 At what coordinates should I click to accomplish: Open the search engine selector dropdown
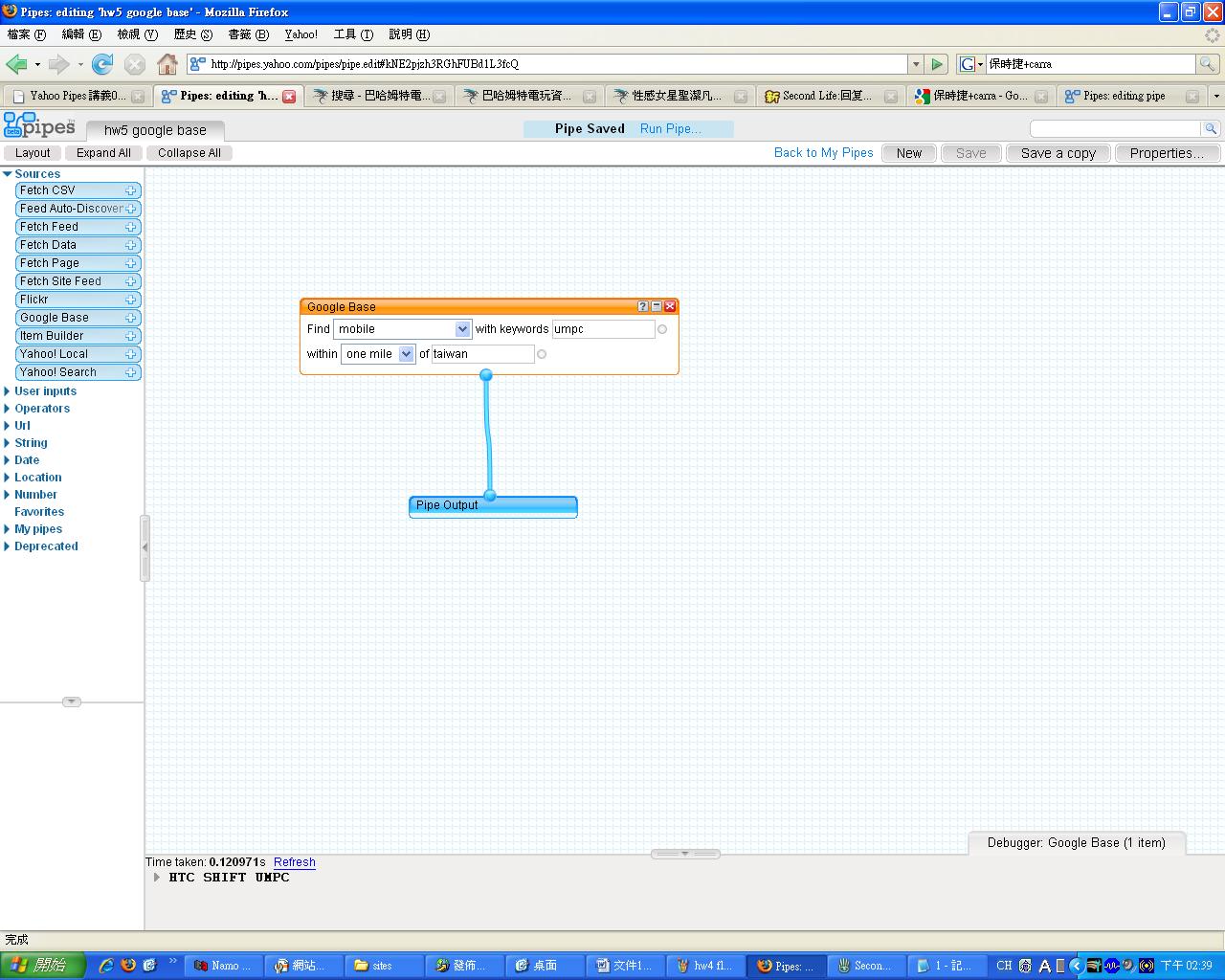click(x=971, y=64)
